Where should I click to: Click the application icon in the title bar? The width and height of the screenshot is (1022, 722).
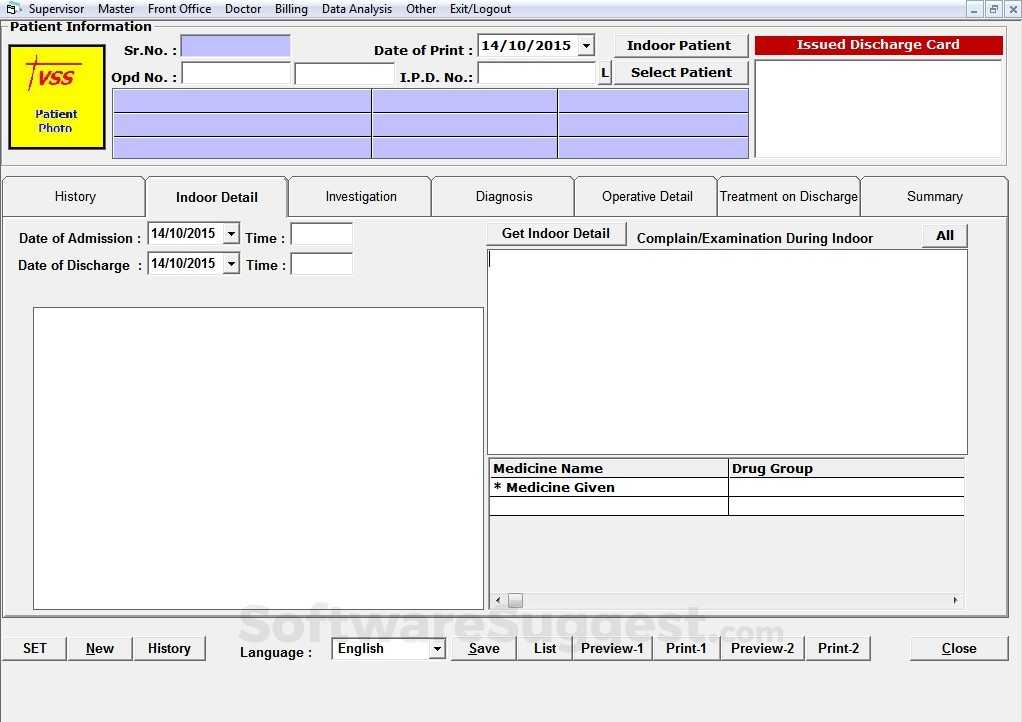[10, 8]
